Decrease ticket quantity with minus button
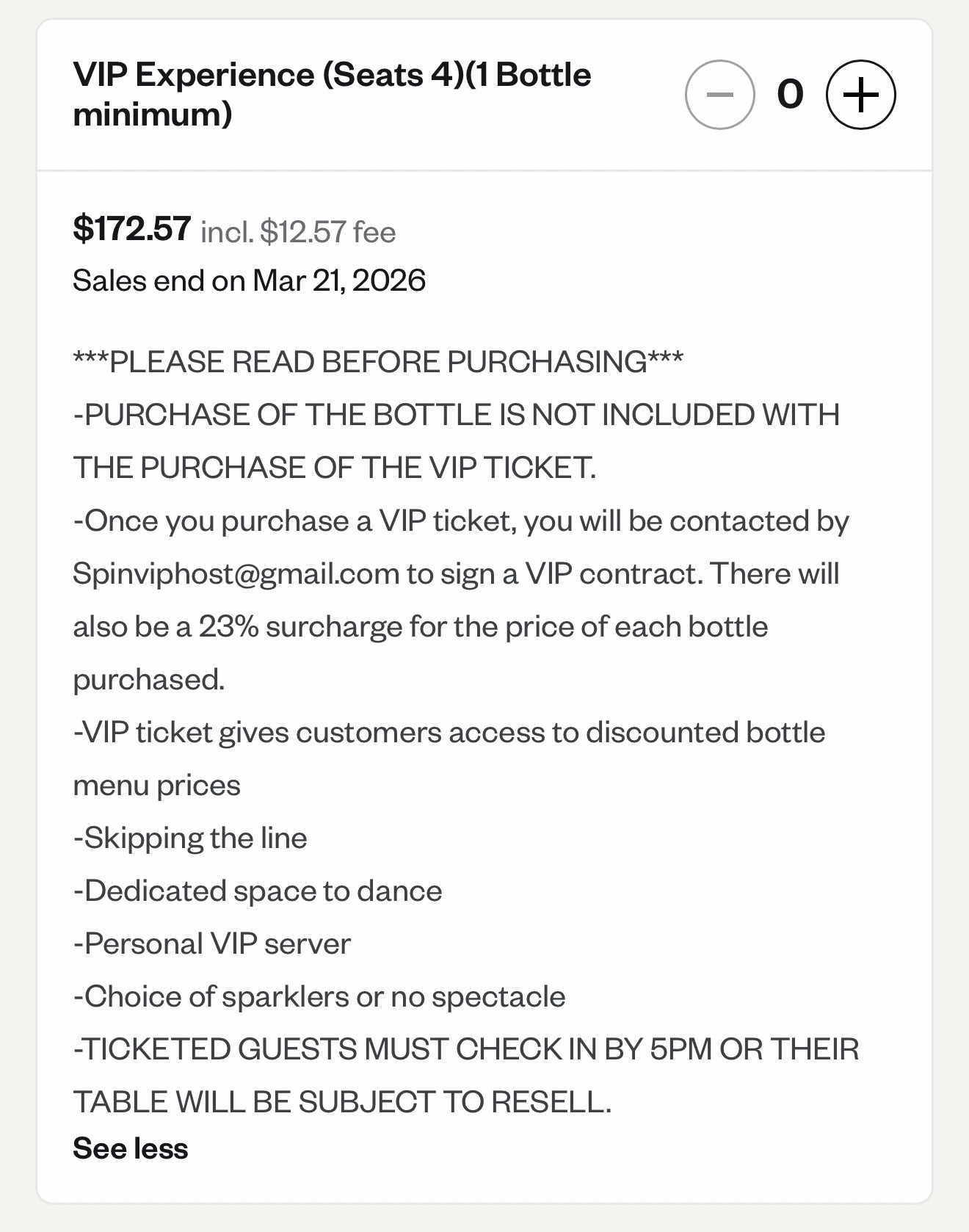 (x=719, y=95)
